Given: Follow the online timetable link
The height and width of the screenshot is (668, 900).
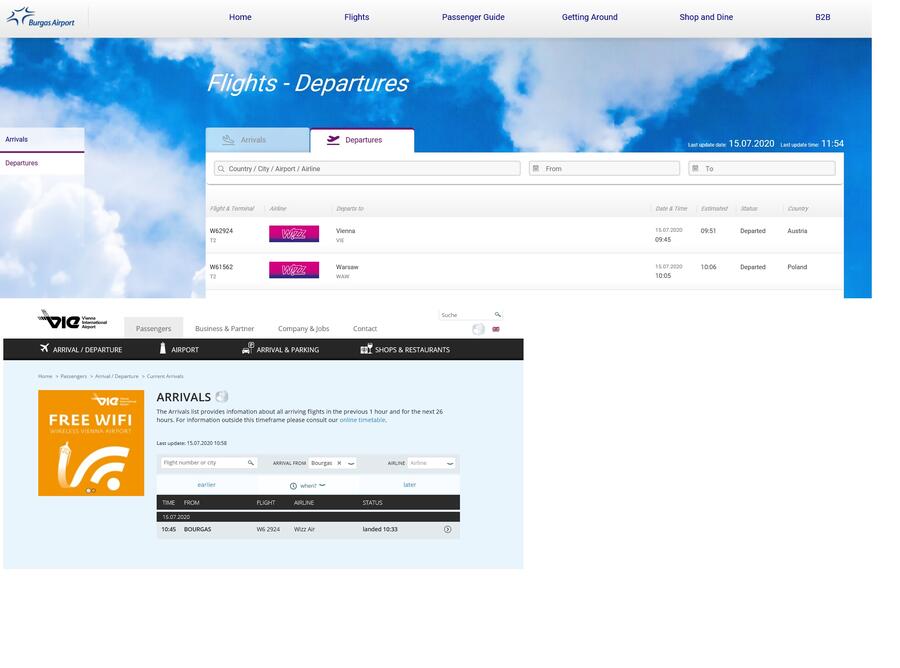Looking at the screenshot, I should (x=362, y=420).
